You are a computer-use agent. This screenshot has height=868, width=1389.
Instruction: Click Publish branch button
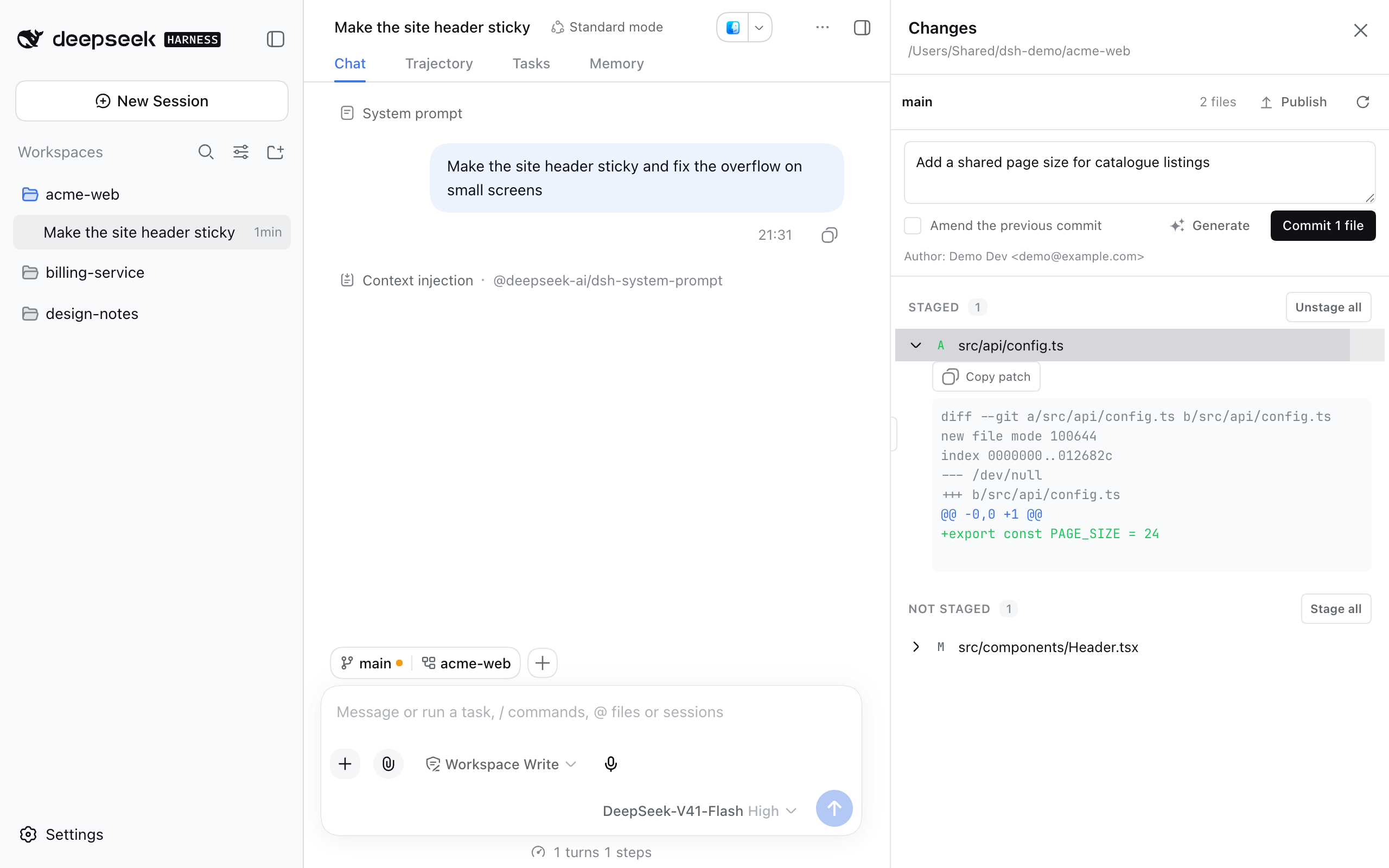1294,102
